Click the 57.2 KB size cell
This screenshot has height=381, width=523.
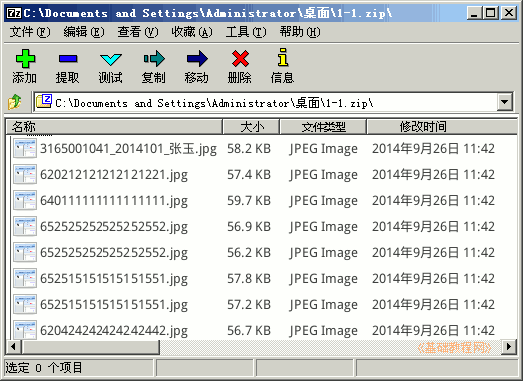[x=249, y=305]
